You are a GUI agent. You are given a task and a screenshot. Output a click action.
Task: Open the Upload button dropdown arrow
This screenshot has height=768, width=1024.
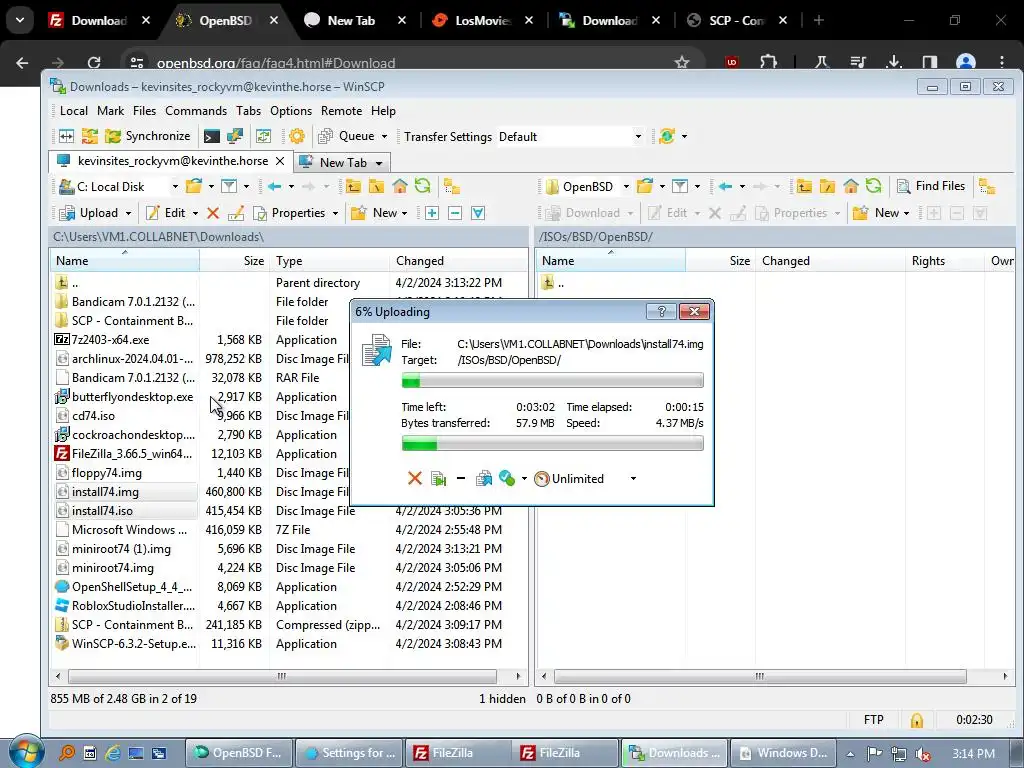[129, 214]
